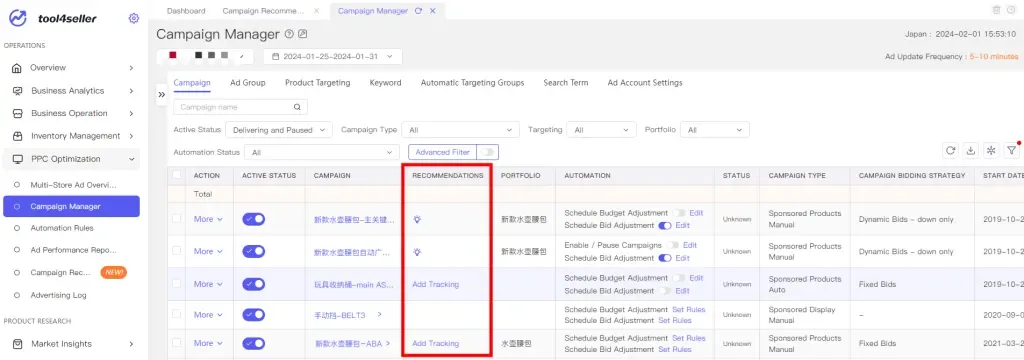Open store selector with colored squares
This screenshot has height=360, width=1024.
[206, 57]
